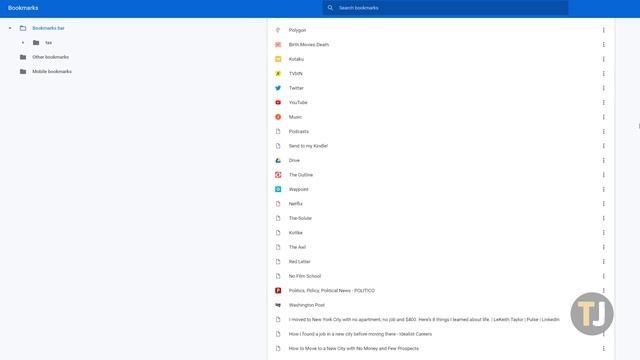The height and width of the screenshot is (360, 640).
Task: Open more actions for the POLITICO bookmark
Action: click(603, 291)
